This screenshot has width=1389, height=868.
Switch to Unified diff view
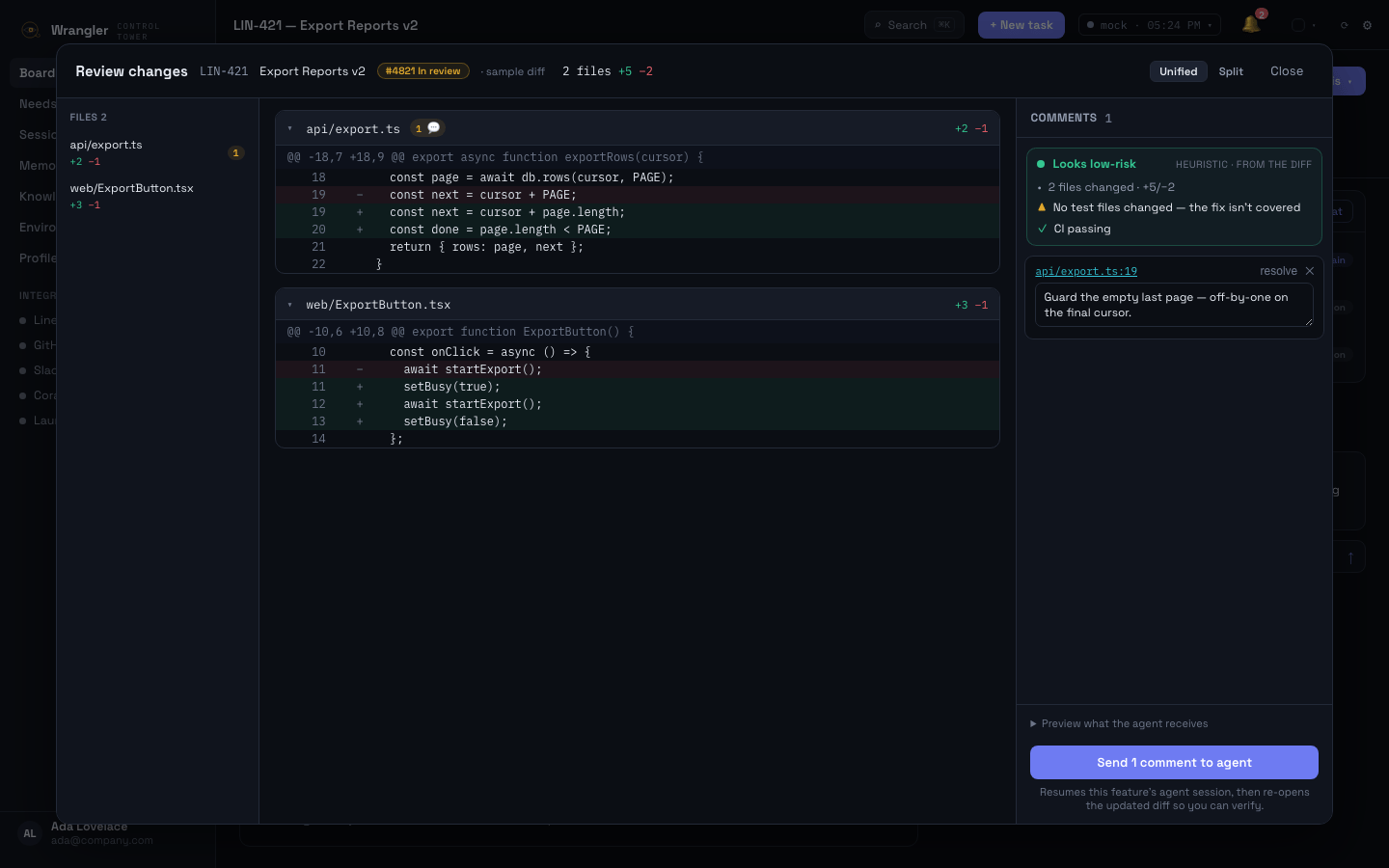[x=1179, y=71]
